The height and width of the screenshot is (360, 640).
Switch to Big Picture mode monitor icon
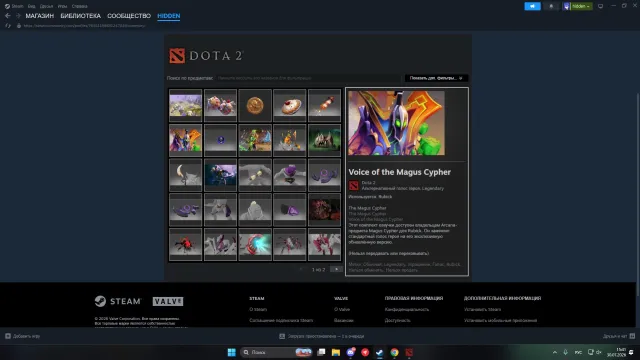pyautogui.click(x=600, y=6)
